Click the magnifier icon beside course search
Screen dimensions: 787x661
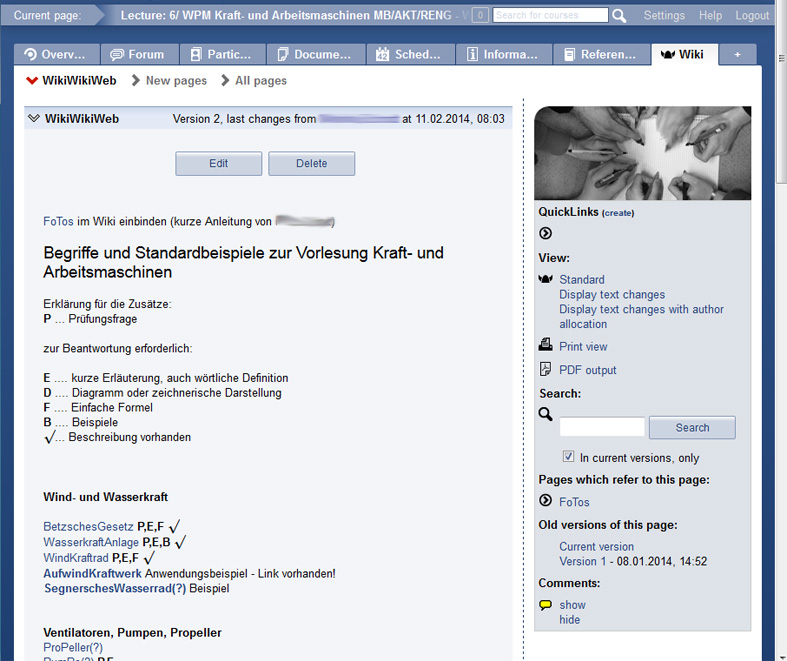tap(620, 16)
